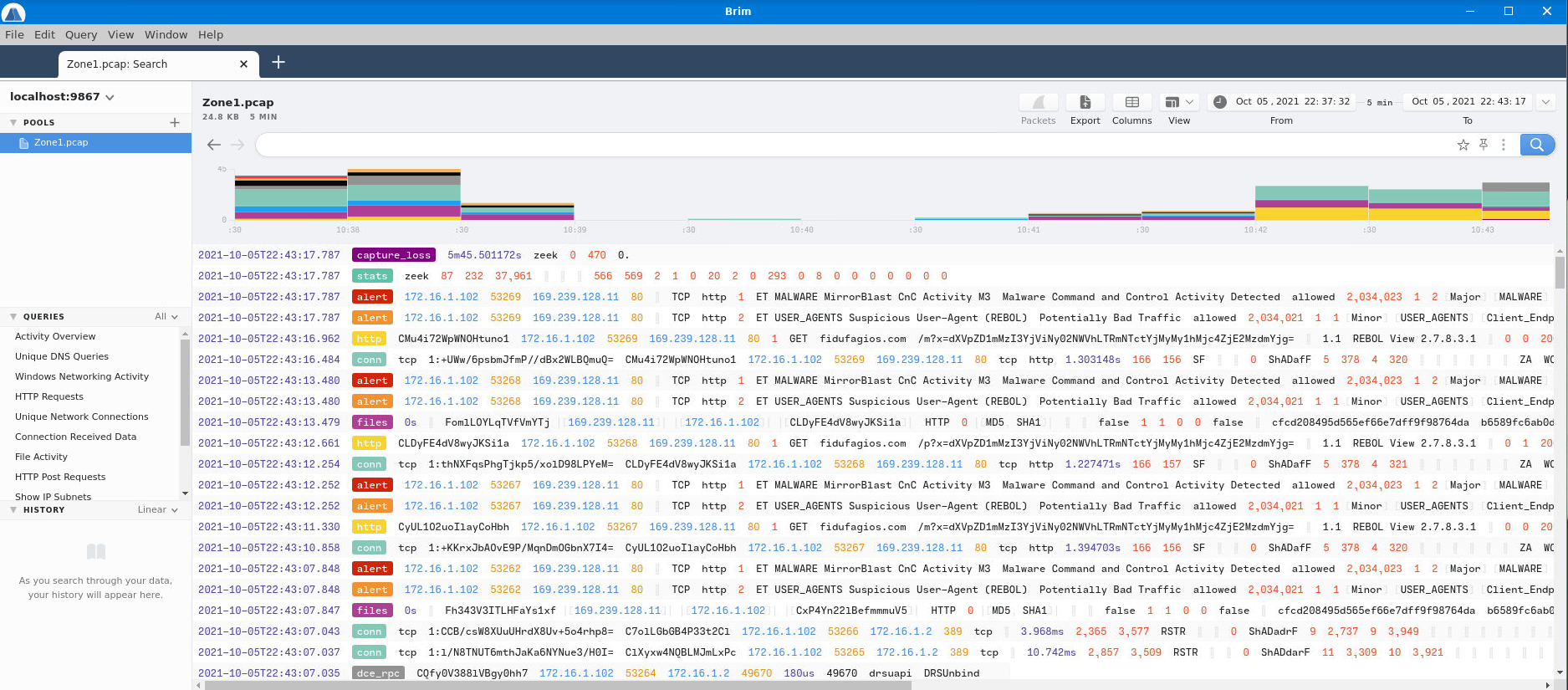
Task: Open the queries All filter dropdown
Action: [x=166, y=317]
